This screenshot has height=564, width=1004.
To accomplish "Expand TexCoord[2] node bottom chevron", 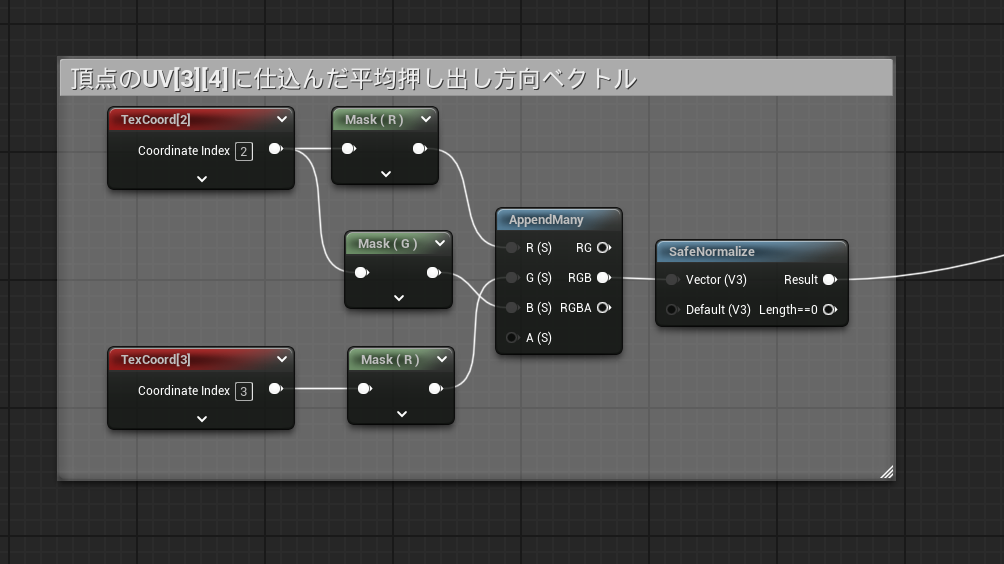I will pos(202,179).
